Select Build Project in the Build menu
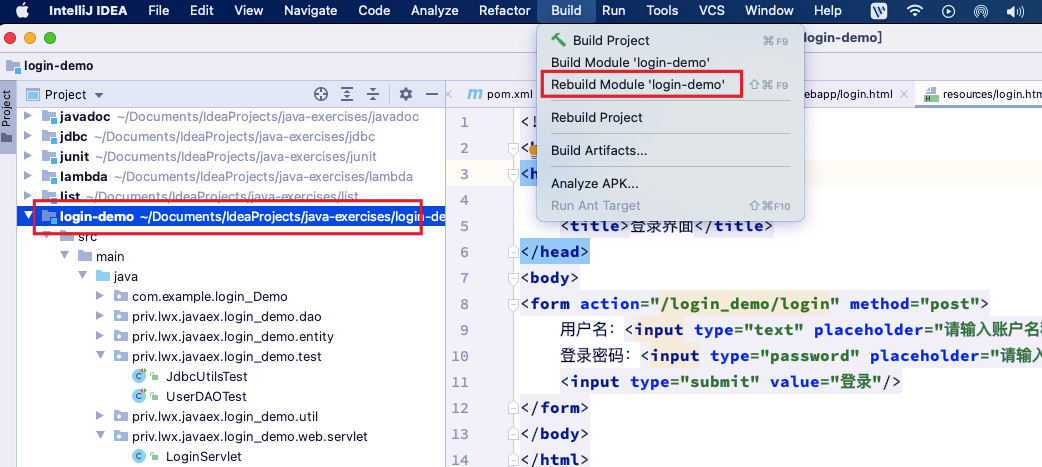The image size is (1042, 467). [x=670, y=41]
